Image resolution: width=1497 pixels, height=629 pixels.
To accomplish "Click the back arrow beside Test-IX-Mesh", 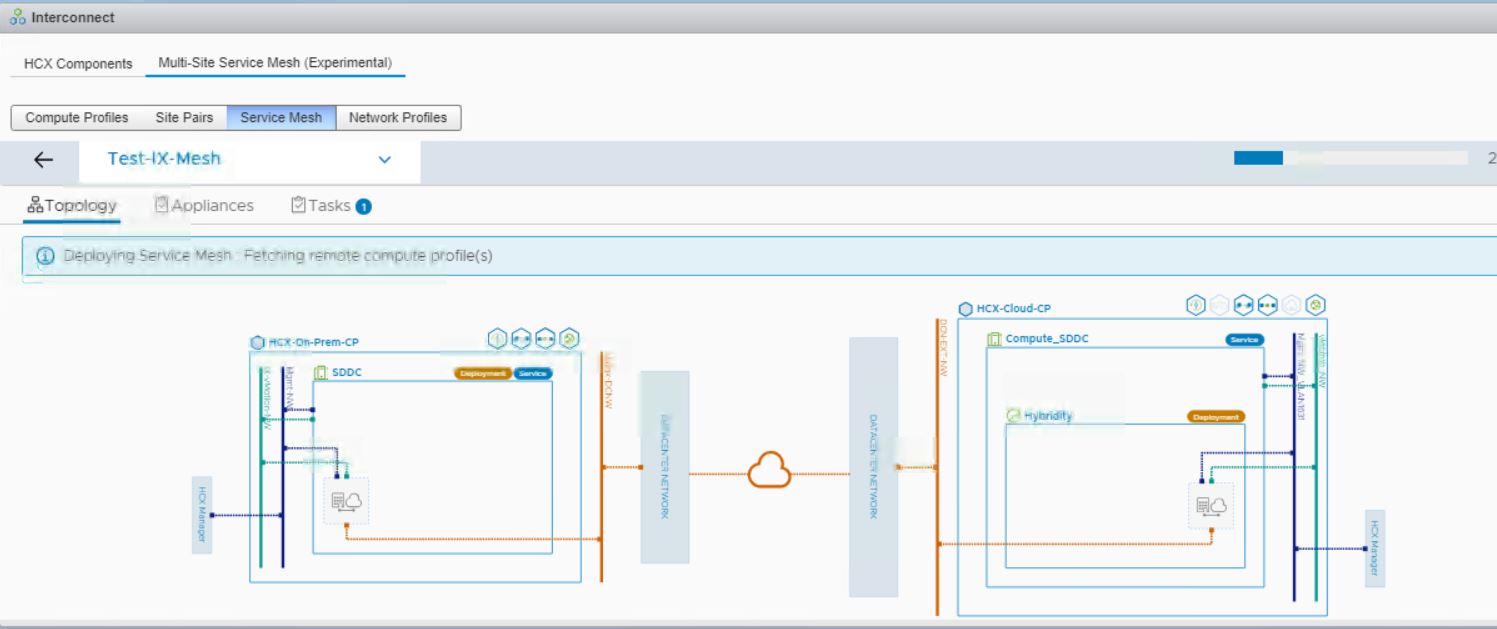I will click(43, 159).
